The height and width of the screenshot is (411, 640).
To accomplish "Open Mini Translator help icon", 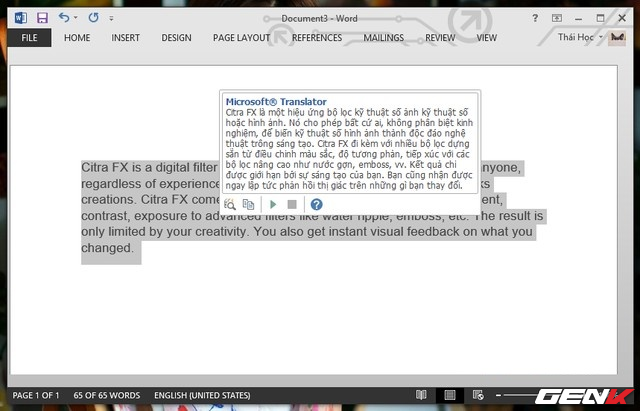I will (316, 204).
